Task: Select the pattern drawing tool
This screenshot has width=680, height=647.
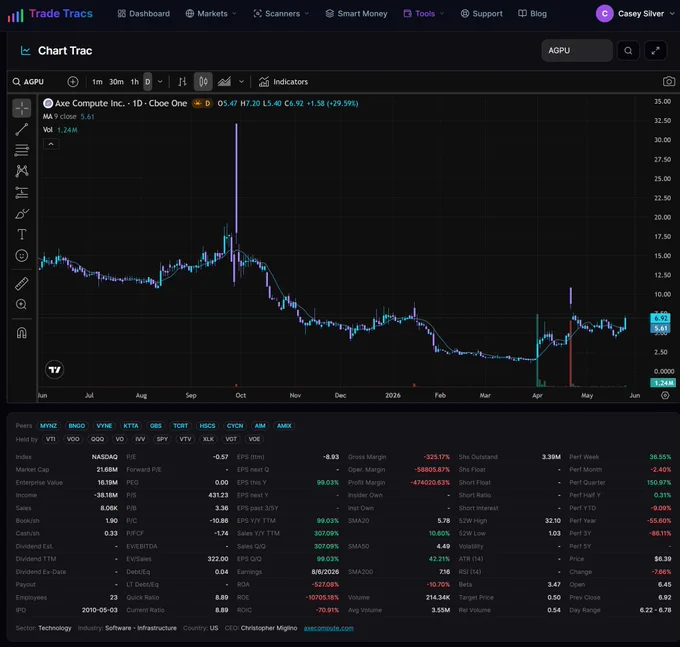Action: pyautogui.click(x=22, y=171)
